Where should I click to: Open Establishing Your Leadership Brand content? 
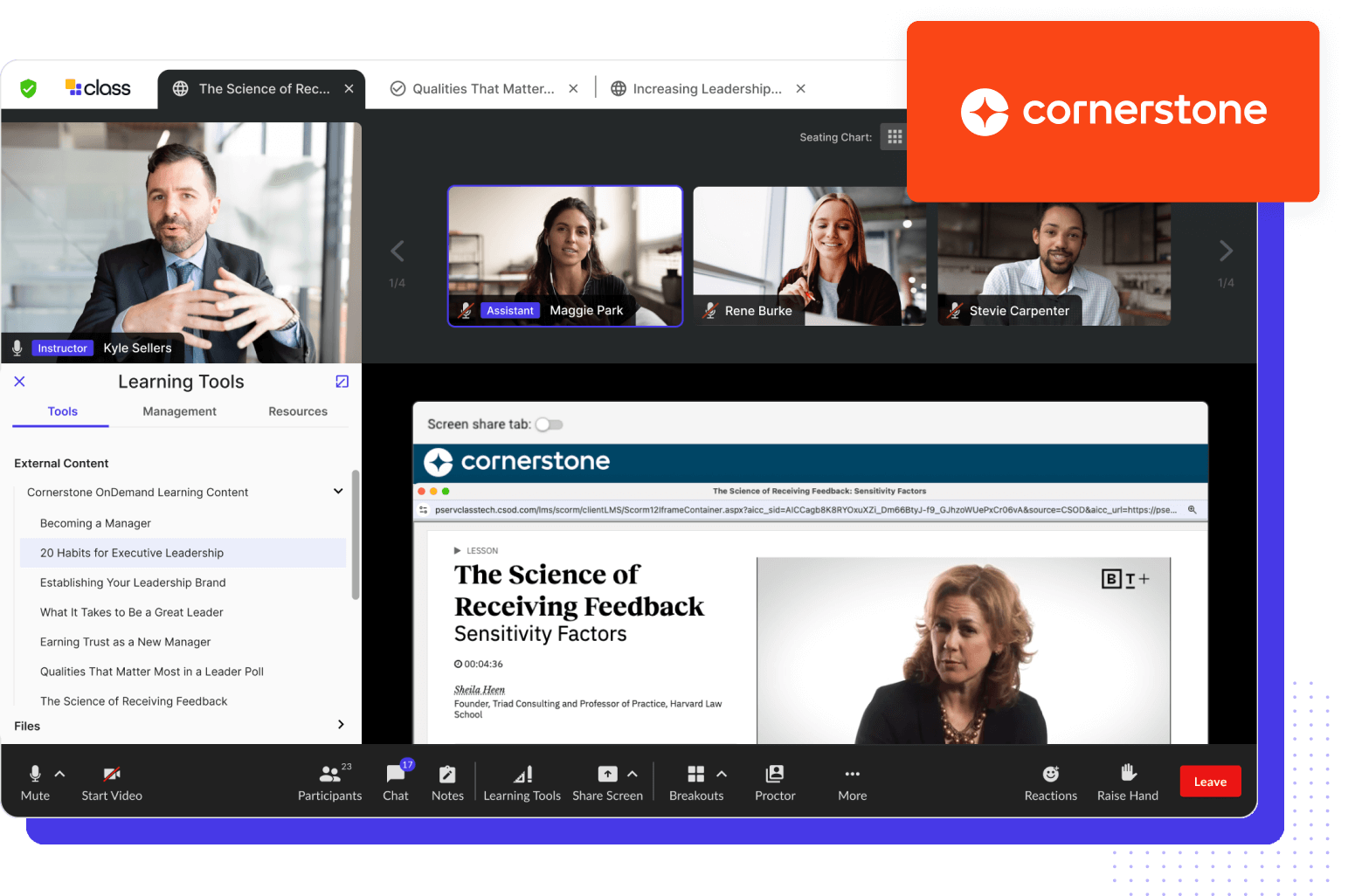tap(133, 582)
